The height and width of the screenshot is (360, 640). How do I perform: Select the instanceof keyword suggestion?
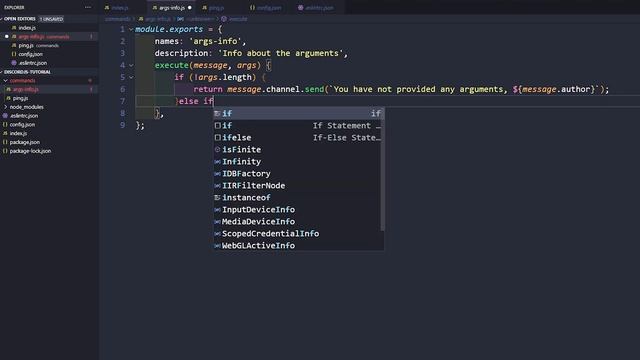(x=298, y=198)
